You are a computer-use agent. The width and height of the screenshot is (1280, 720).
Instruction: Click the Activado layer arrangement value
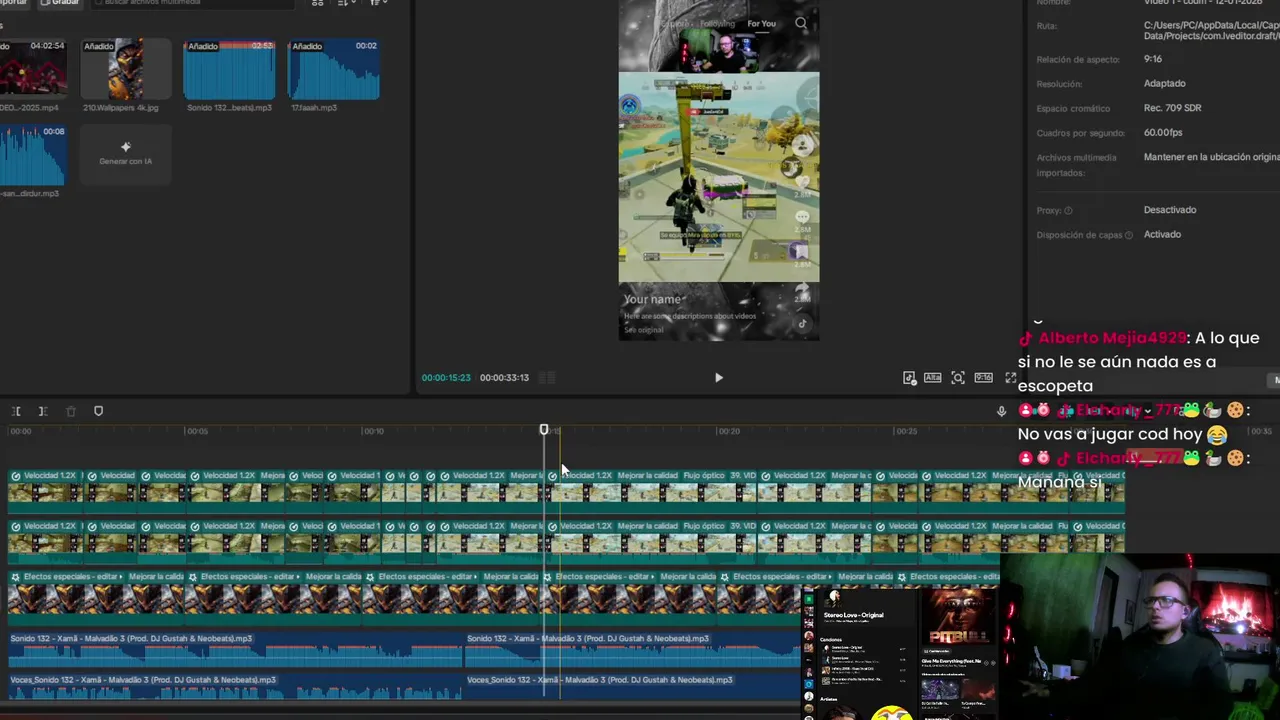tap(1162, 234)
